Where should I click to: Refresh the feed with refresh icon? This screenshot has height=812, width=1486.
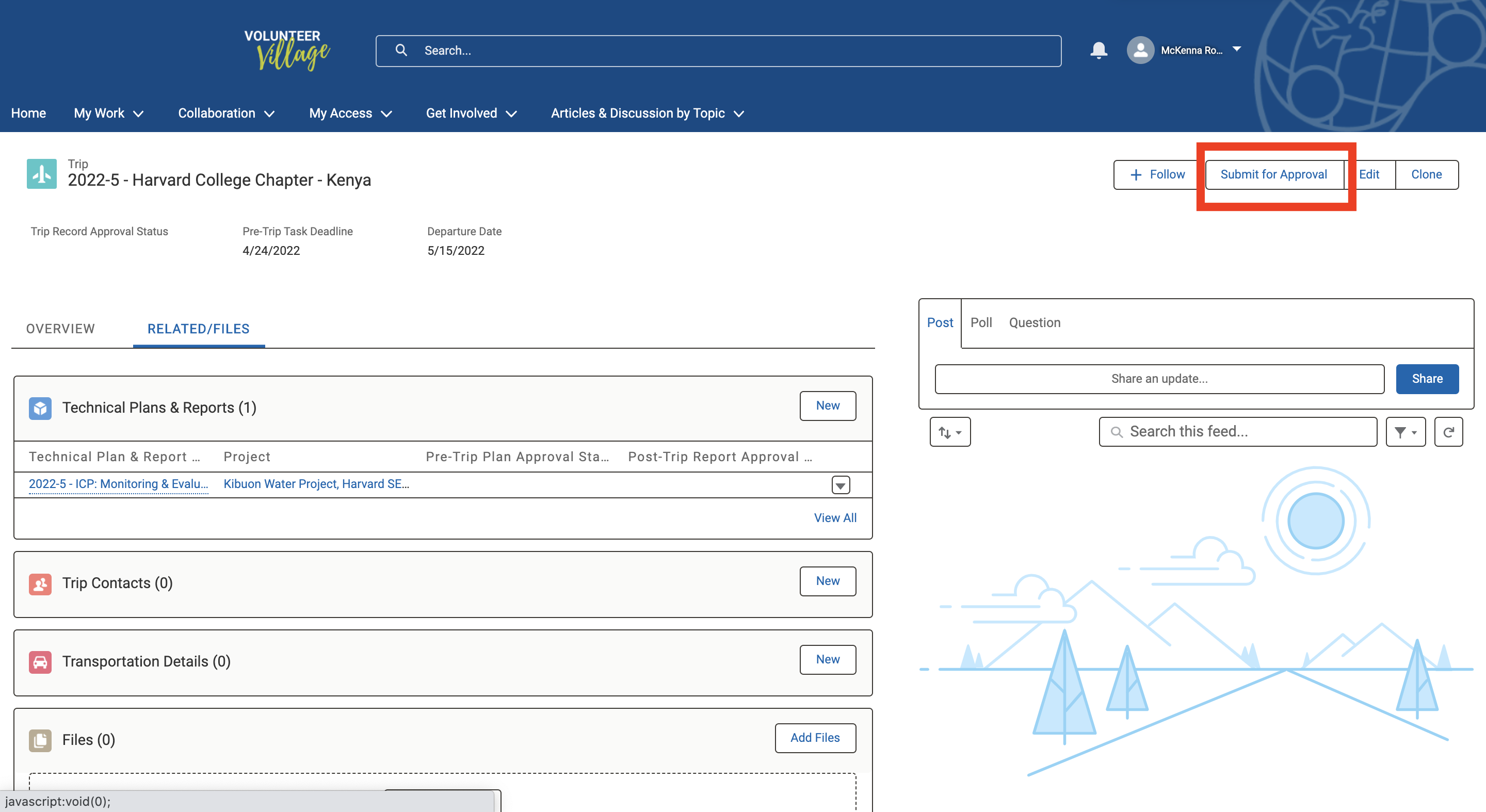[1448, 432]
